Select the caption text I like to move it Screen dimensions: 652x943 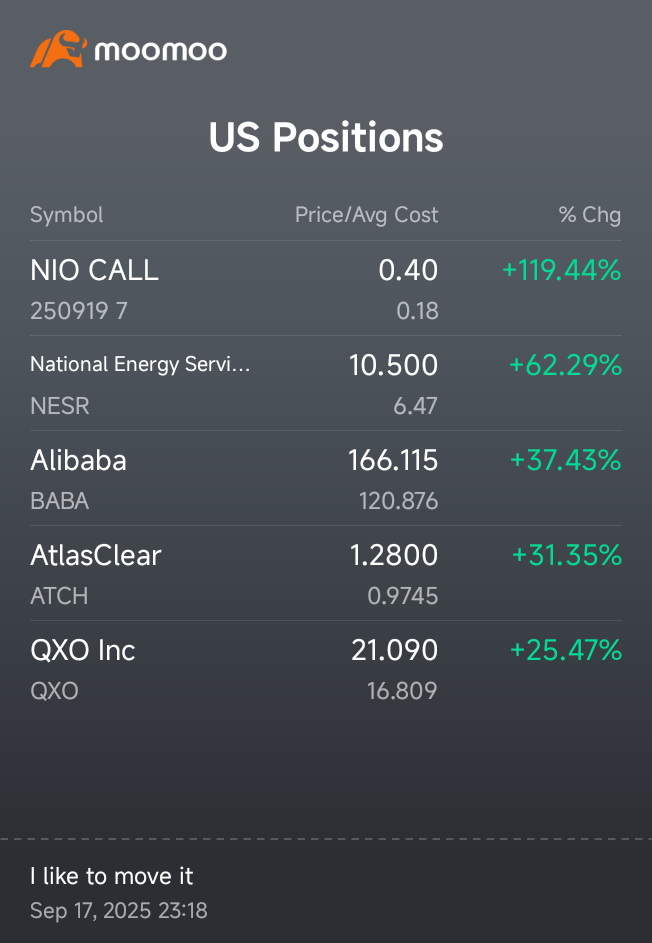click(111, 876)
